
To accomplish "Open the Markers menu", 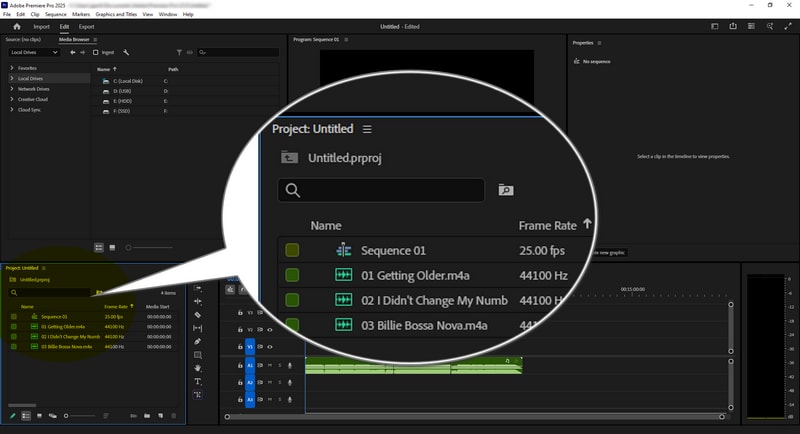I will 81,14.
